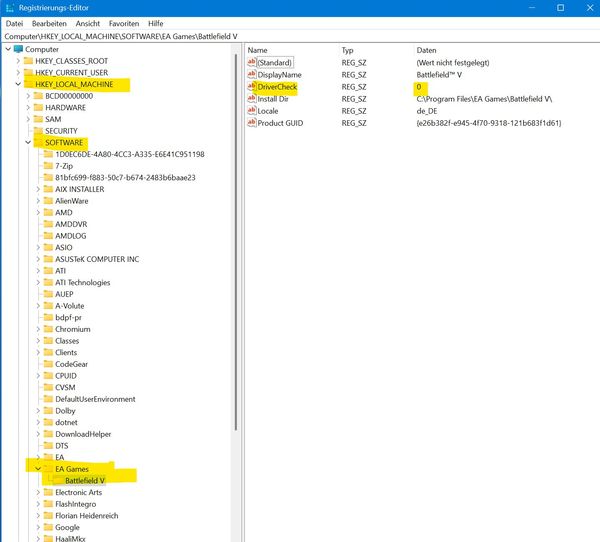Viewport: 600px width, 542px height.
Task: Expand the Electronic Arts key
Action: coord(38,492)
